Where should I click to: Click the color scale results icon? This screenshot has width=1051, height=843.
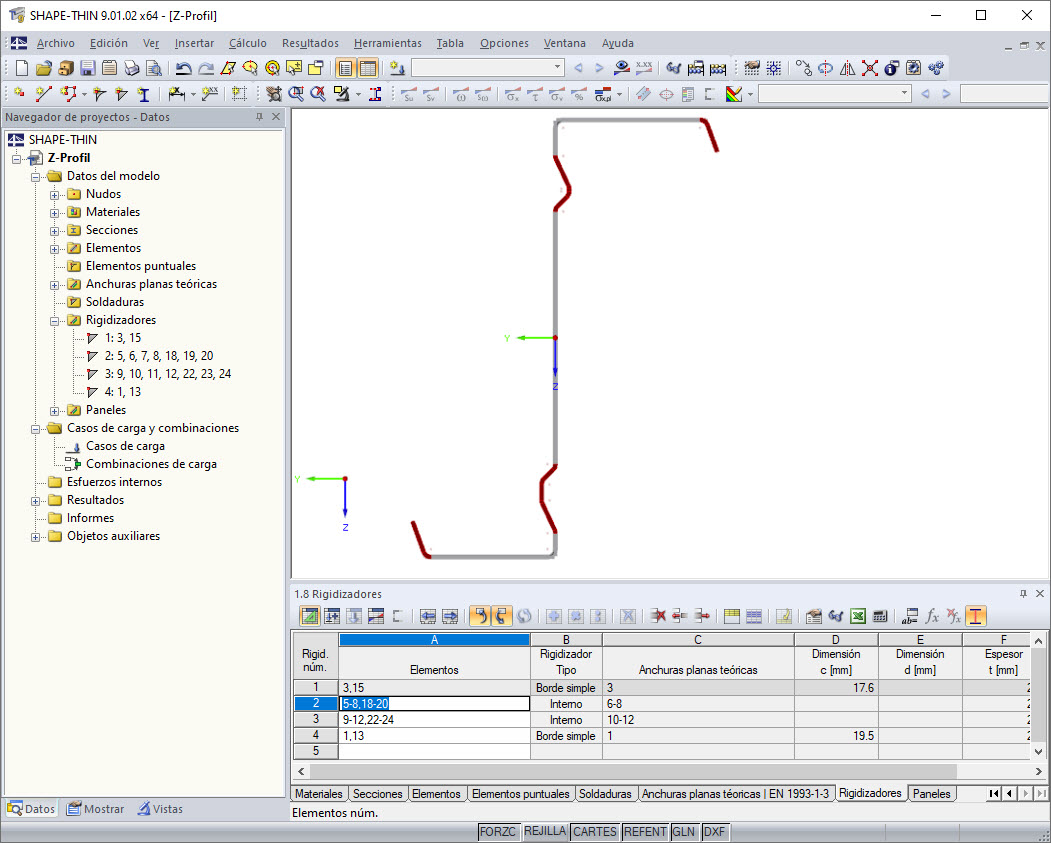[733, 94]
